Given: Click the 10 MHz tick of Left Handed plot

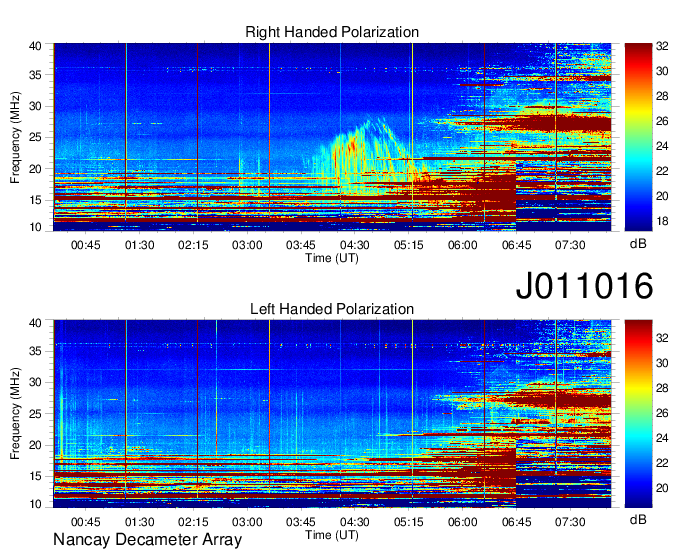Looking at the screenshot, I should click(x=35, y=504).
